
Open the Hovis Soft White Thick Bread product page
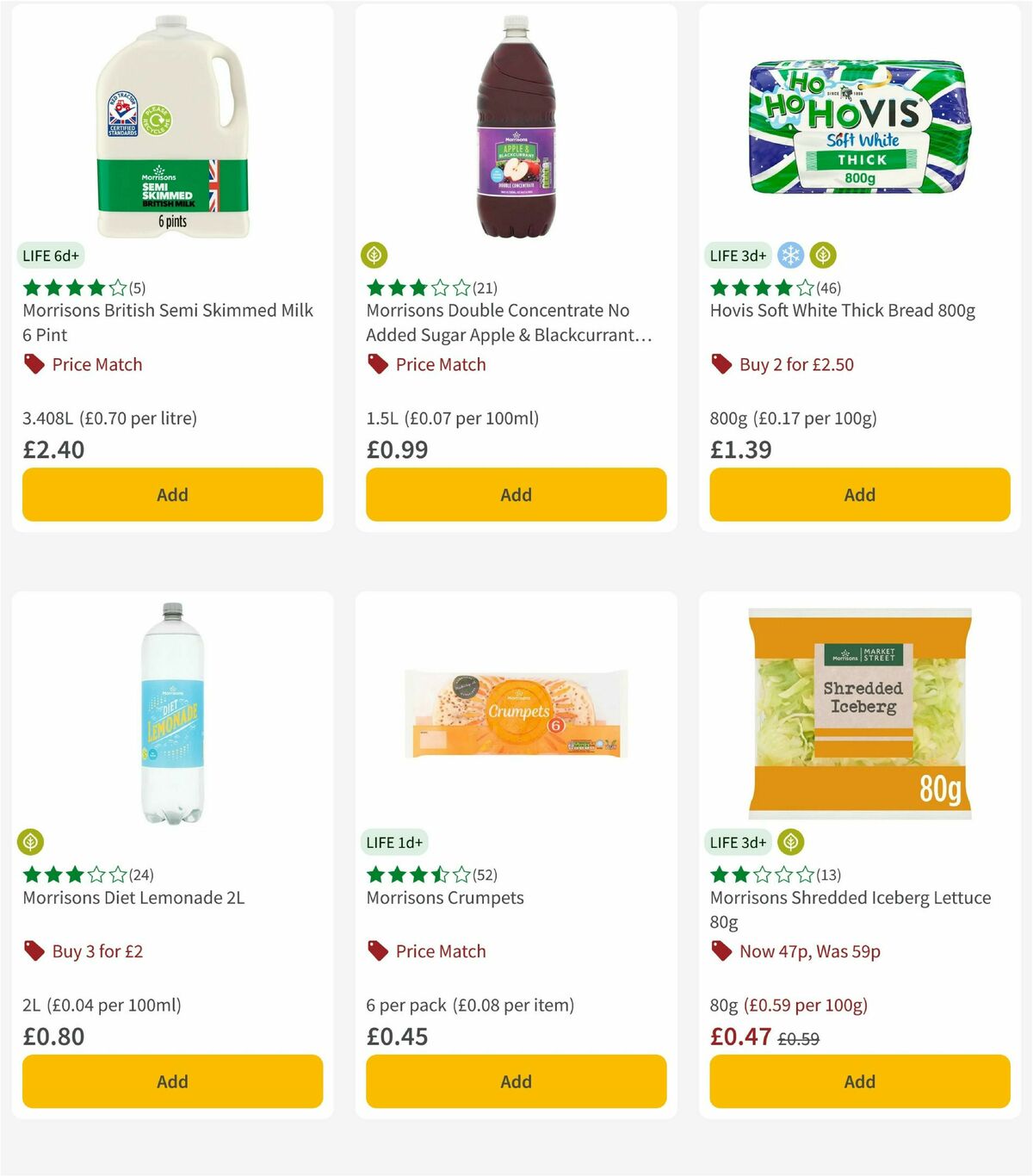tap(841, 311)
